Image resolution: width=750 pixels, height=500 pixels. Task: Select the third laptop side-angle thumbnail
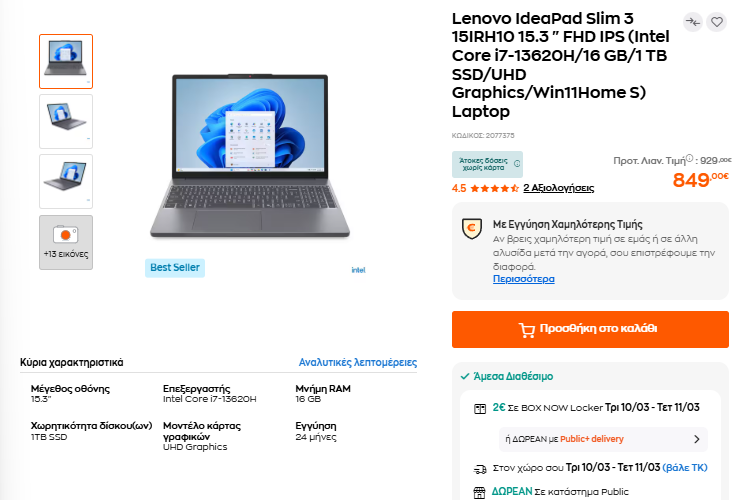click(66, 181)
